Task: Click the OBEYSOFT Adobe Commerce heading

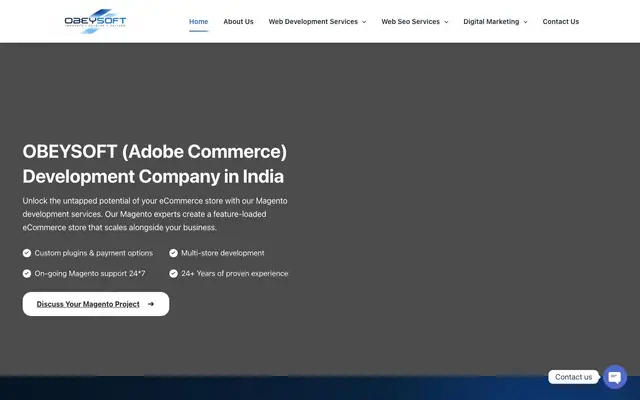Action: [155, 164]
